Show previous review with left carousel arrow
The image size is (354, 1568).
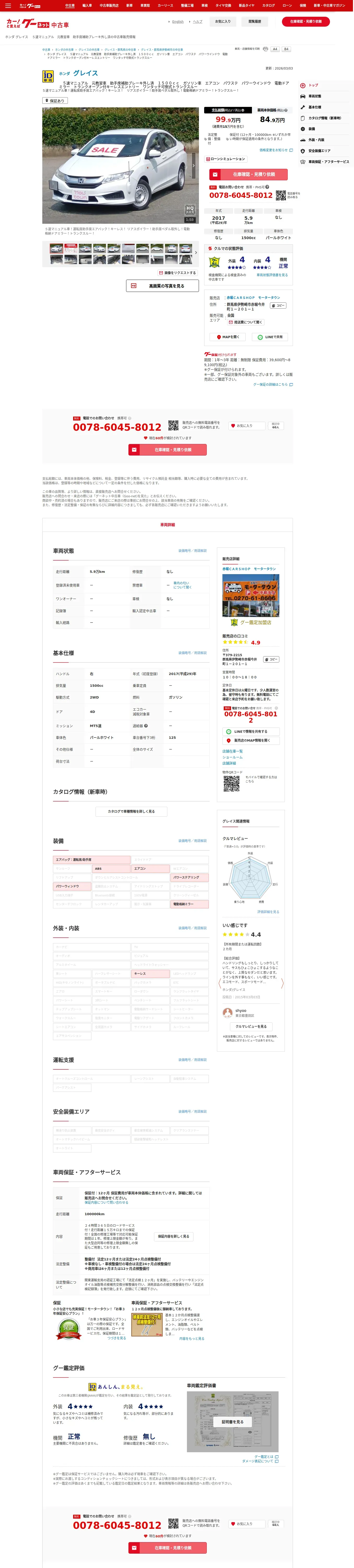220,984
